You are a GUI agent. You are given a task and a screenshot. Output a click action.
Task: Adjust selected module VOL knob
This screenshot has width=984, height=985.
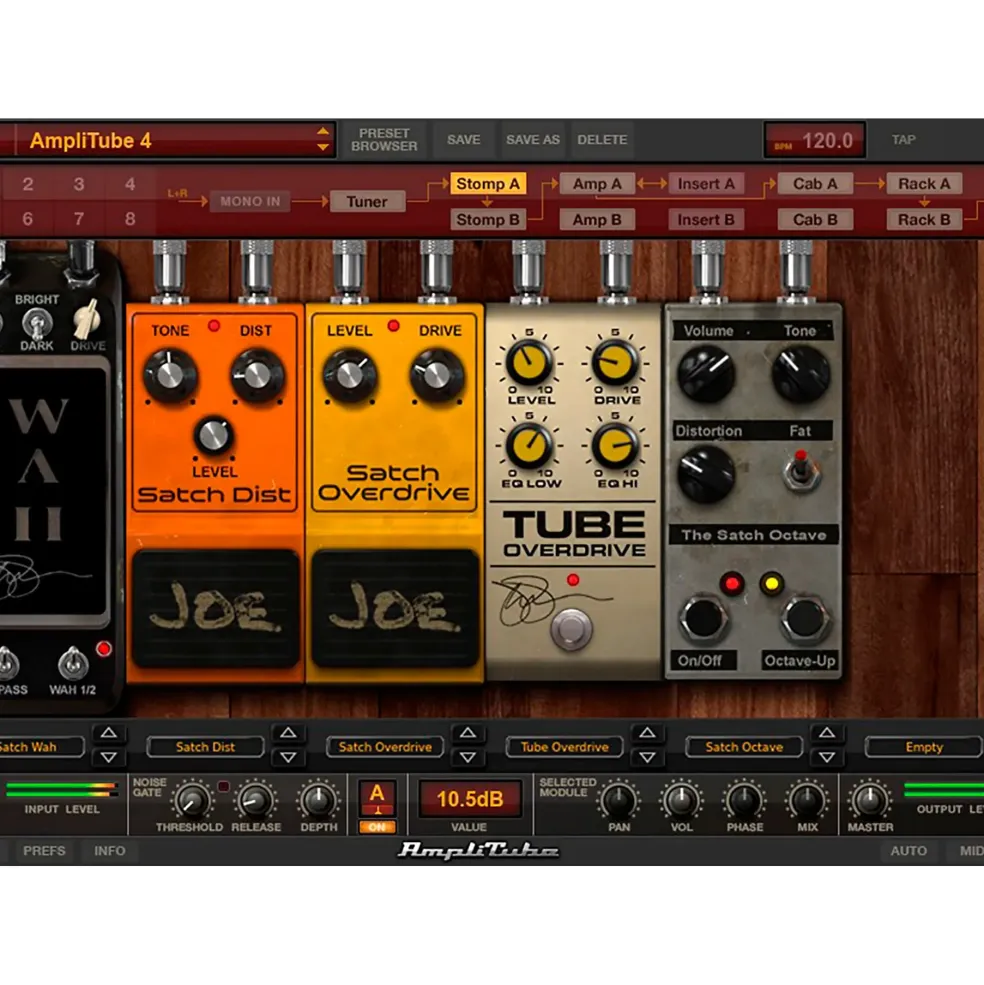682,800
